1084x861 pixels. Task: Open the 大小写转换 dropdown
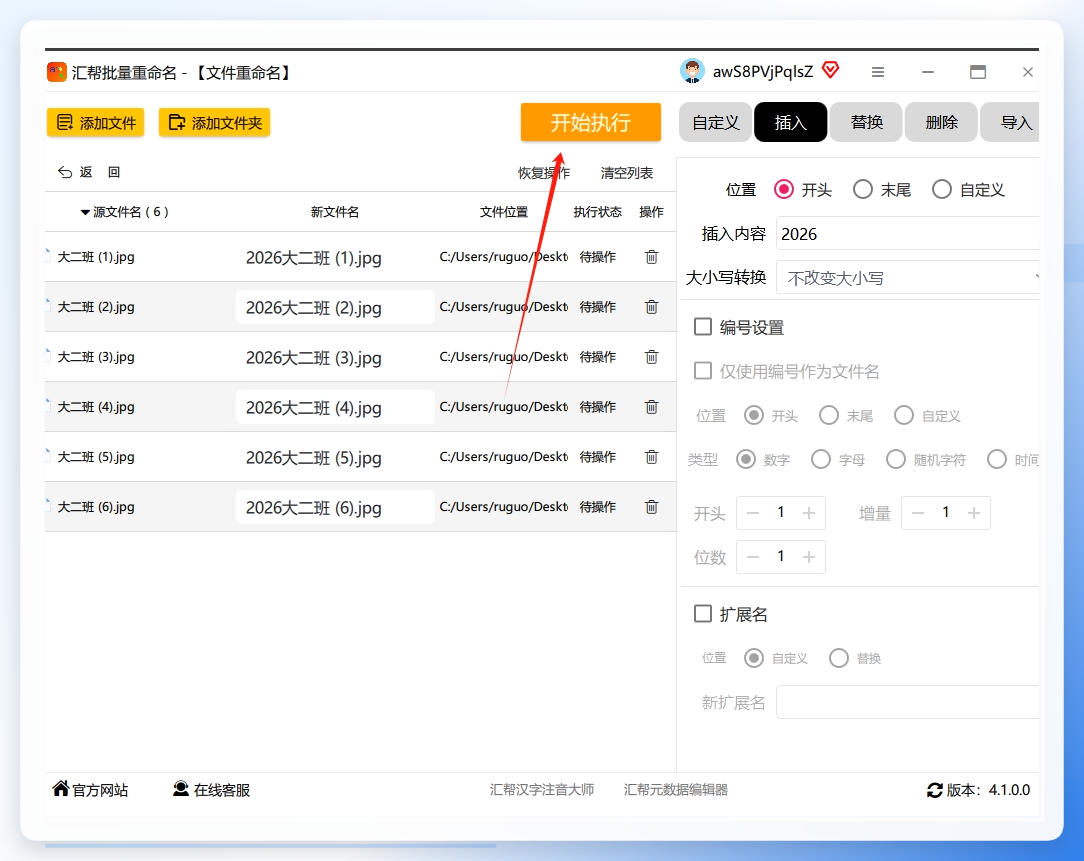(908, 278)
